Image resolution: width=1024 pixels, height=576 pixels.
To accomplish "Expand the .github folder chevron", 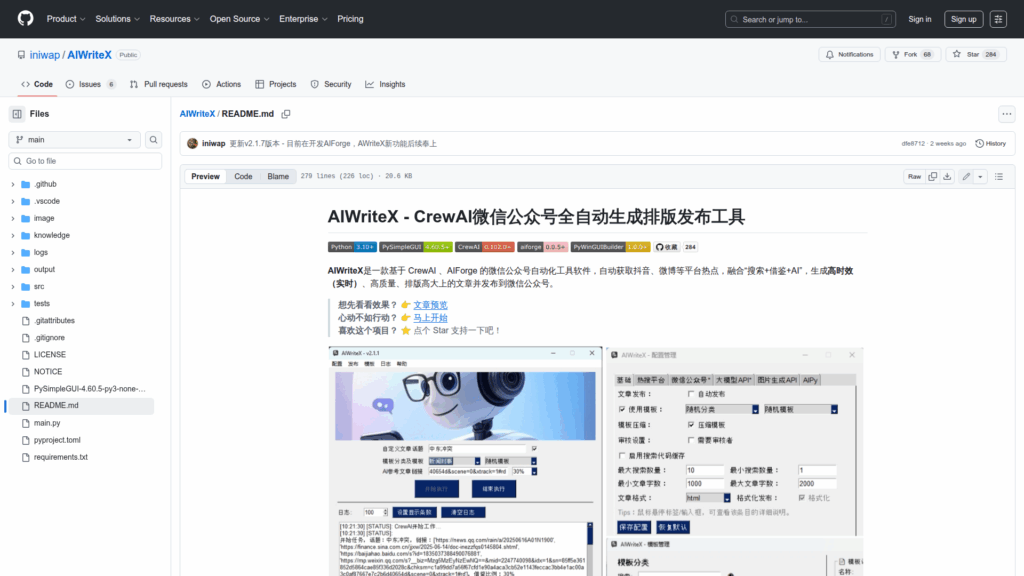I will (x=12, y=184).
